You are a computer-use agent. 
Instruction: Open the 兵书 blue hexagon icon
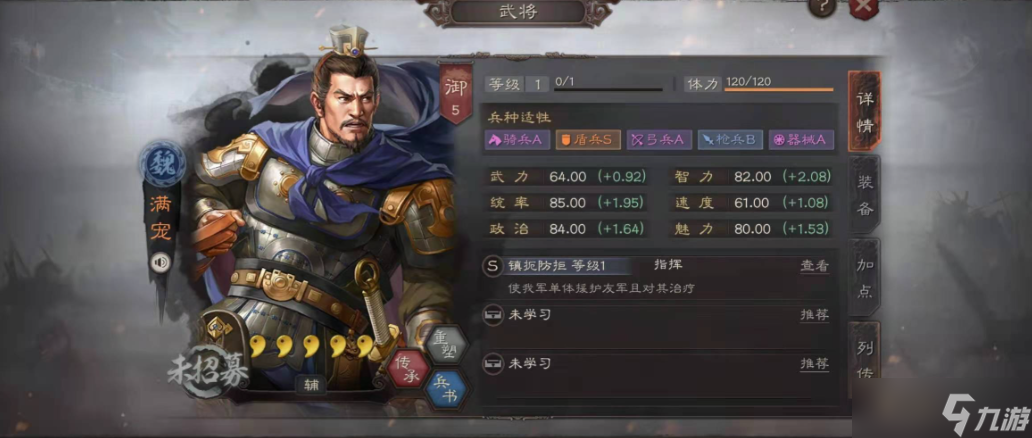coord(446,390)
